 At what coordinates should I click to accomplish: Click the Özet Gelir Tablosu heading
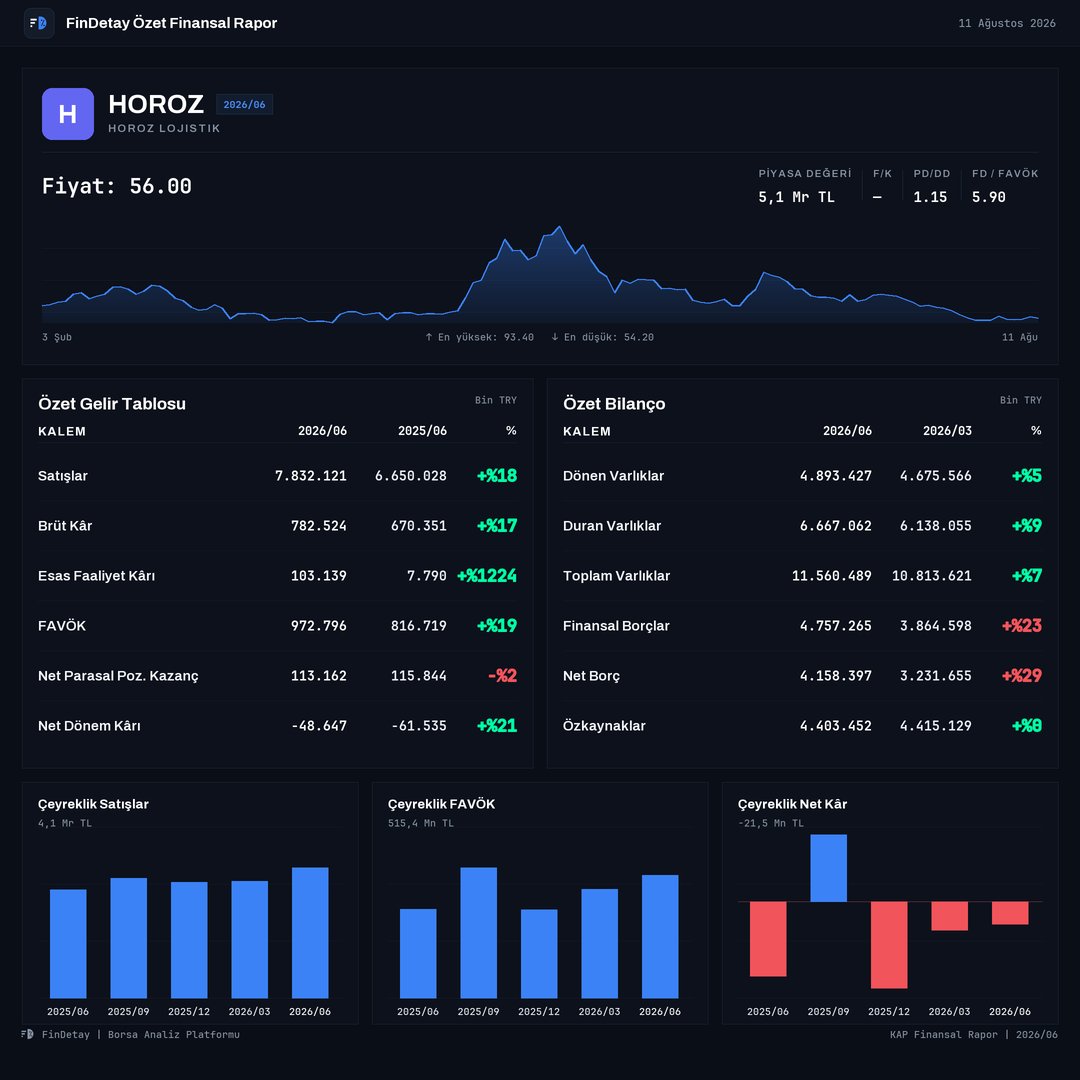[112, 404]
